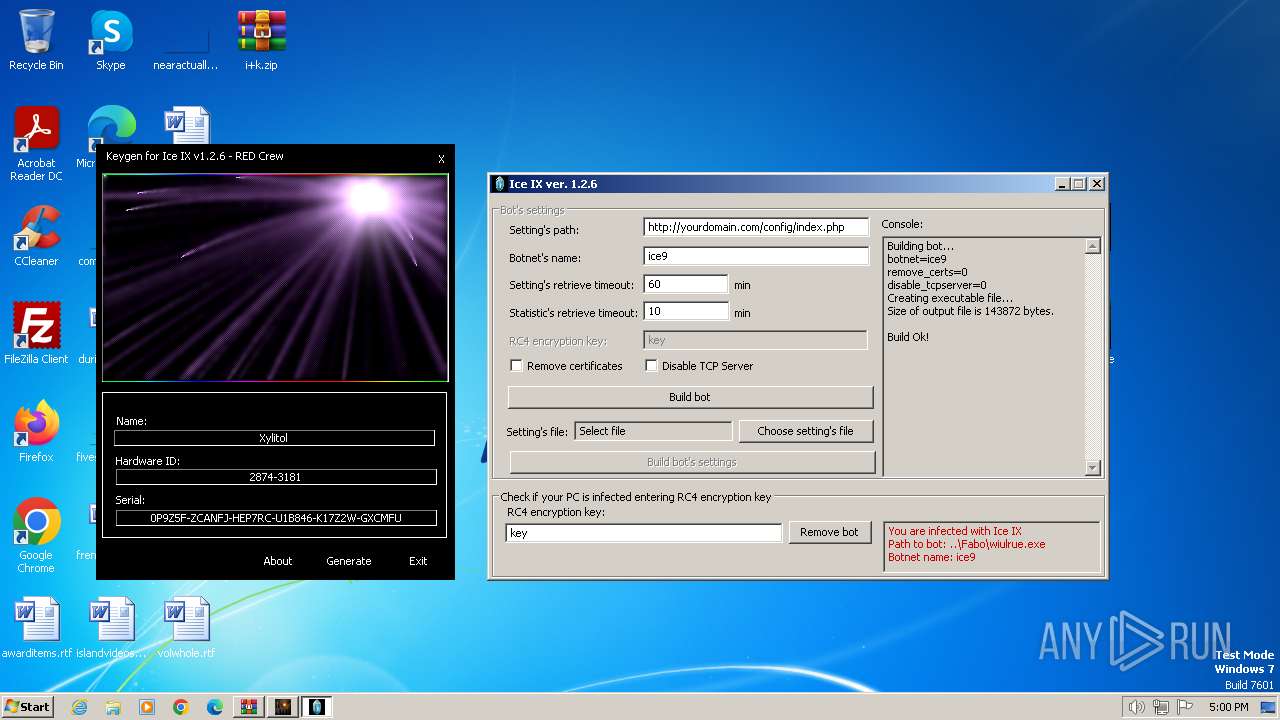1280x720 pixels.
Task: Close the keygen with the X
Action: coord(441,158)
